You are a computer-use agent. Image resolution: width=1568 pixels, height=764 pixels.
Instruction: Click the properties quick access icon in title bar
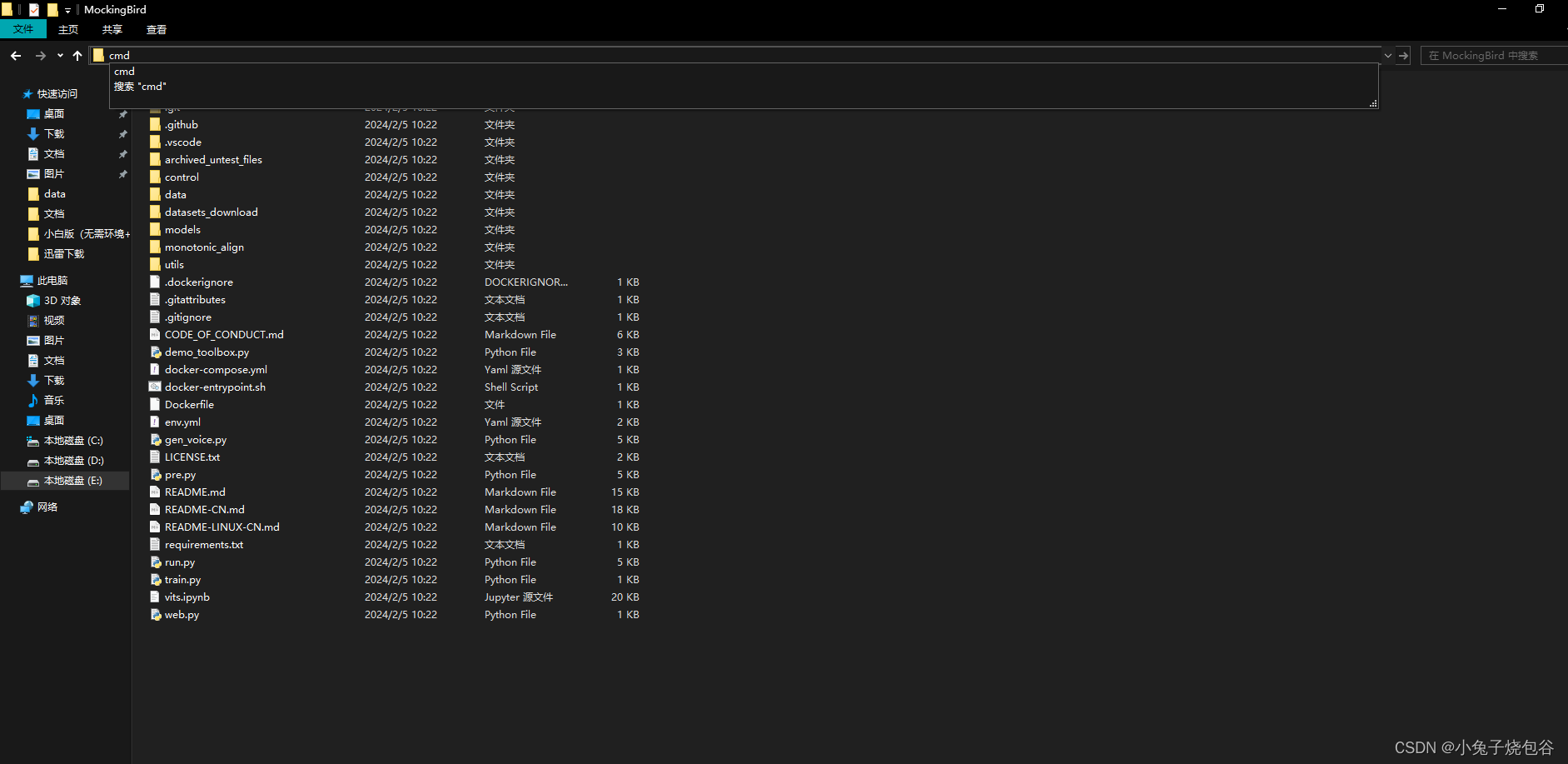coord(34,10)
